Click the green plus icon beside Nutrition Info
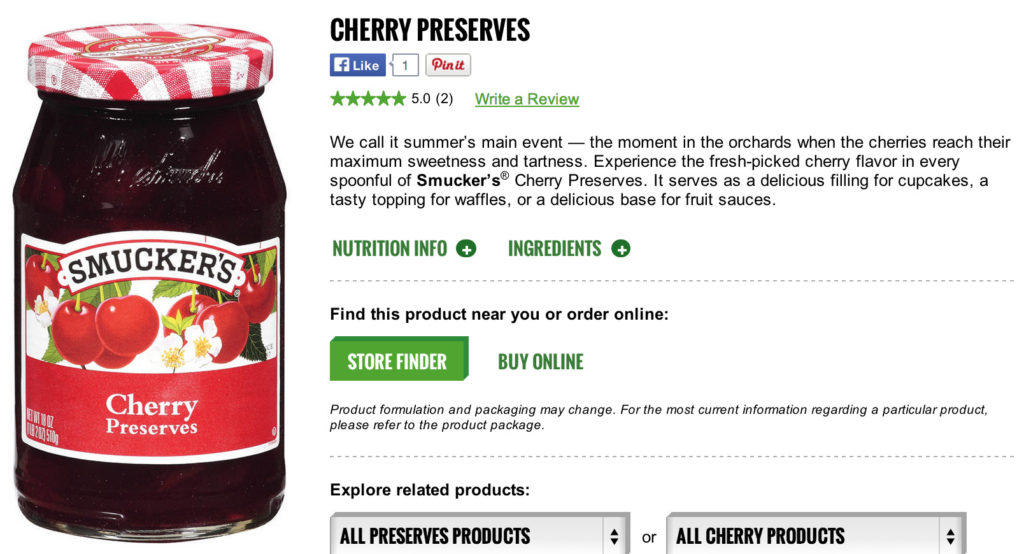This screenshot has height=554, width=1024. pos(466,249)
